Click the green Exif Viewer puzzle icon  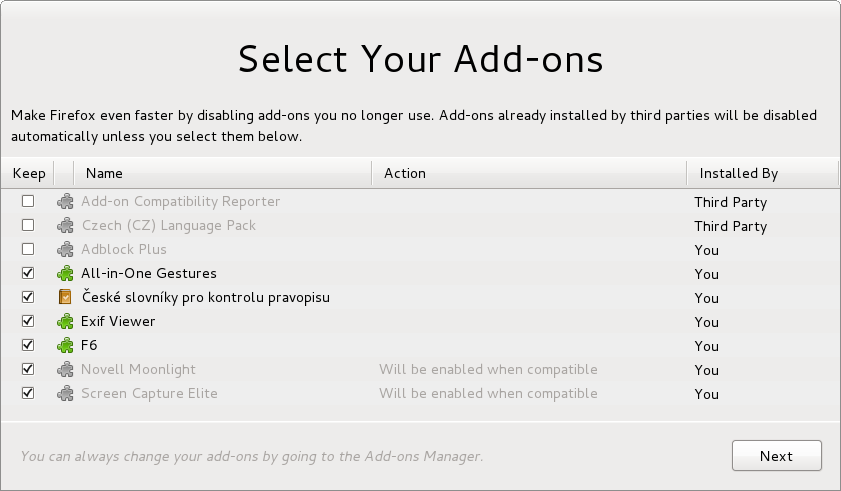tap(65, 321)
